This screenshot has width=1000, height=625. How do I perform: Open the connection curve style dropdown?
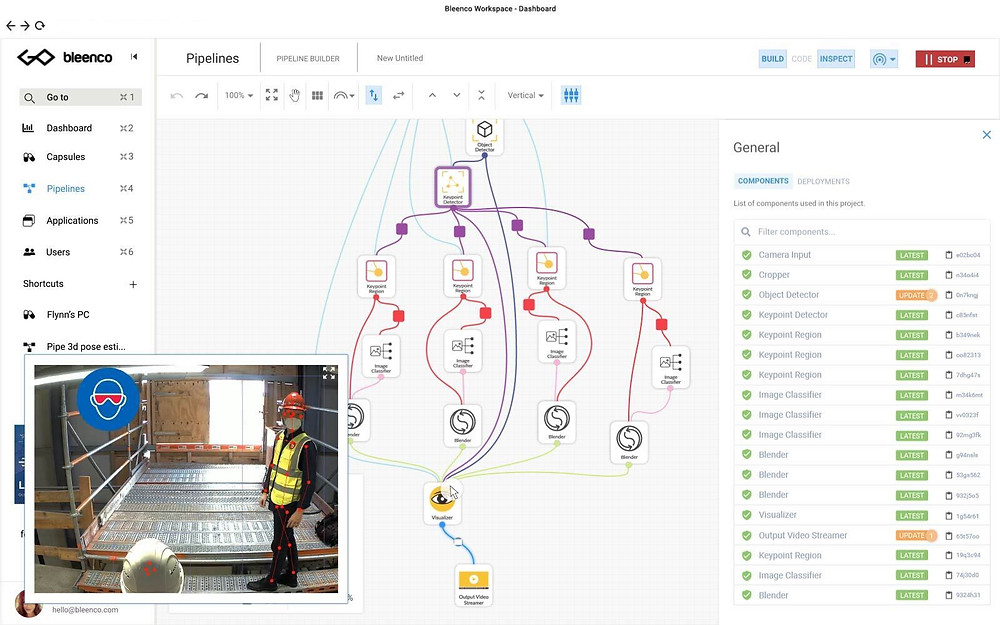click(344, 95)
